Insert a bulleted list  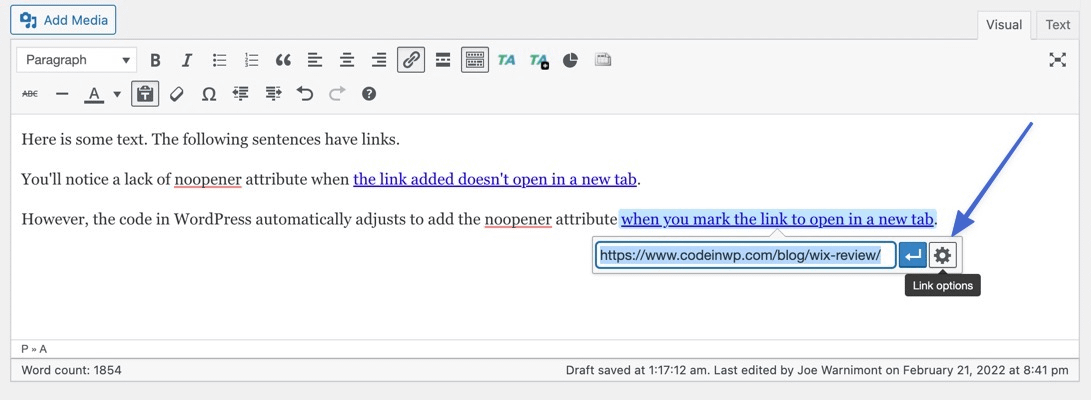pos(219,61)
